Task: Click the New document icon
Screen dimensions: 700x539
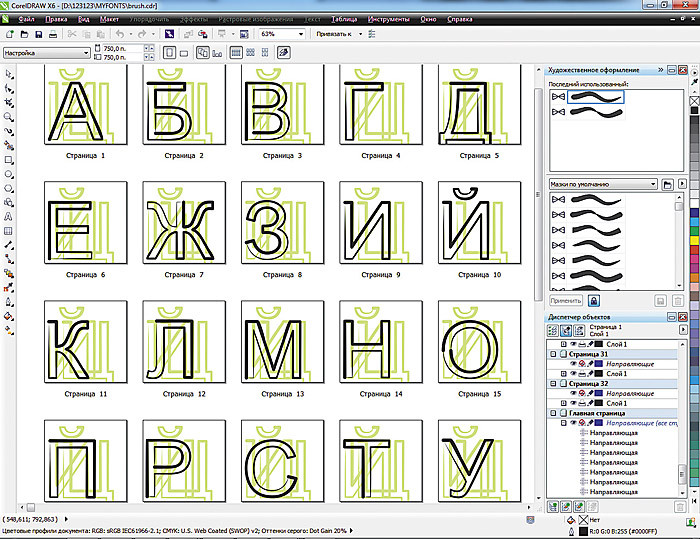Action: click(x=10, y=34)
